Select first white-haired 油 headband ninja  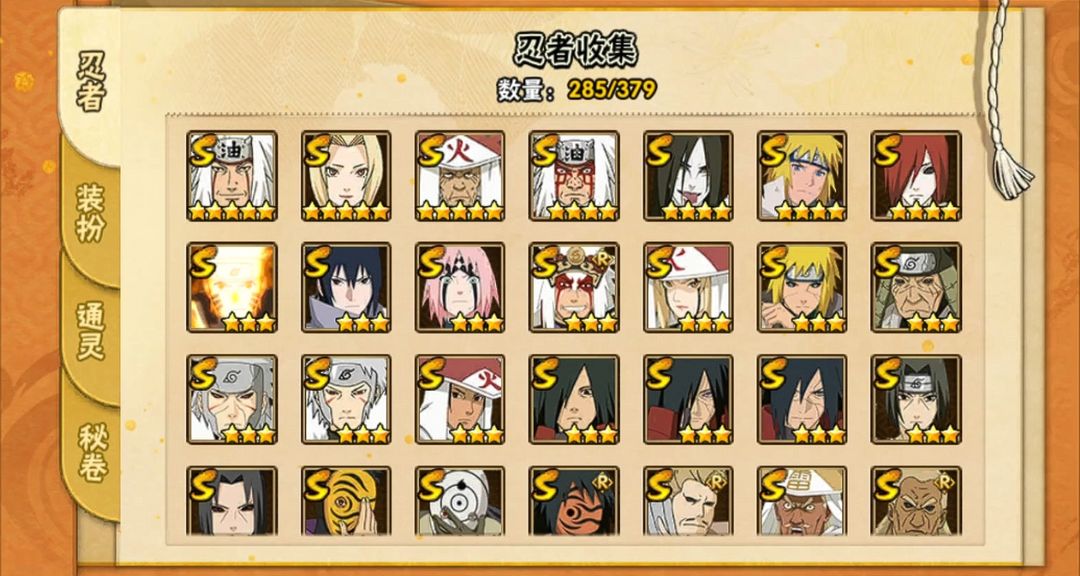(x=232, y=176)
